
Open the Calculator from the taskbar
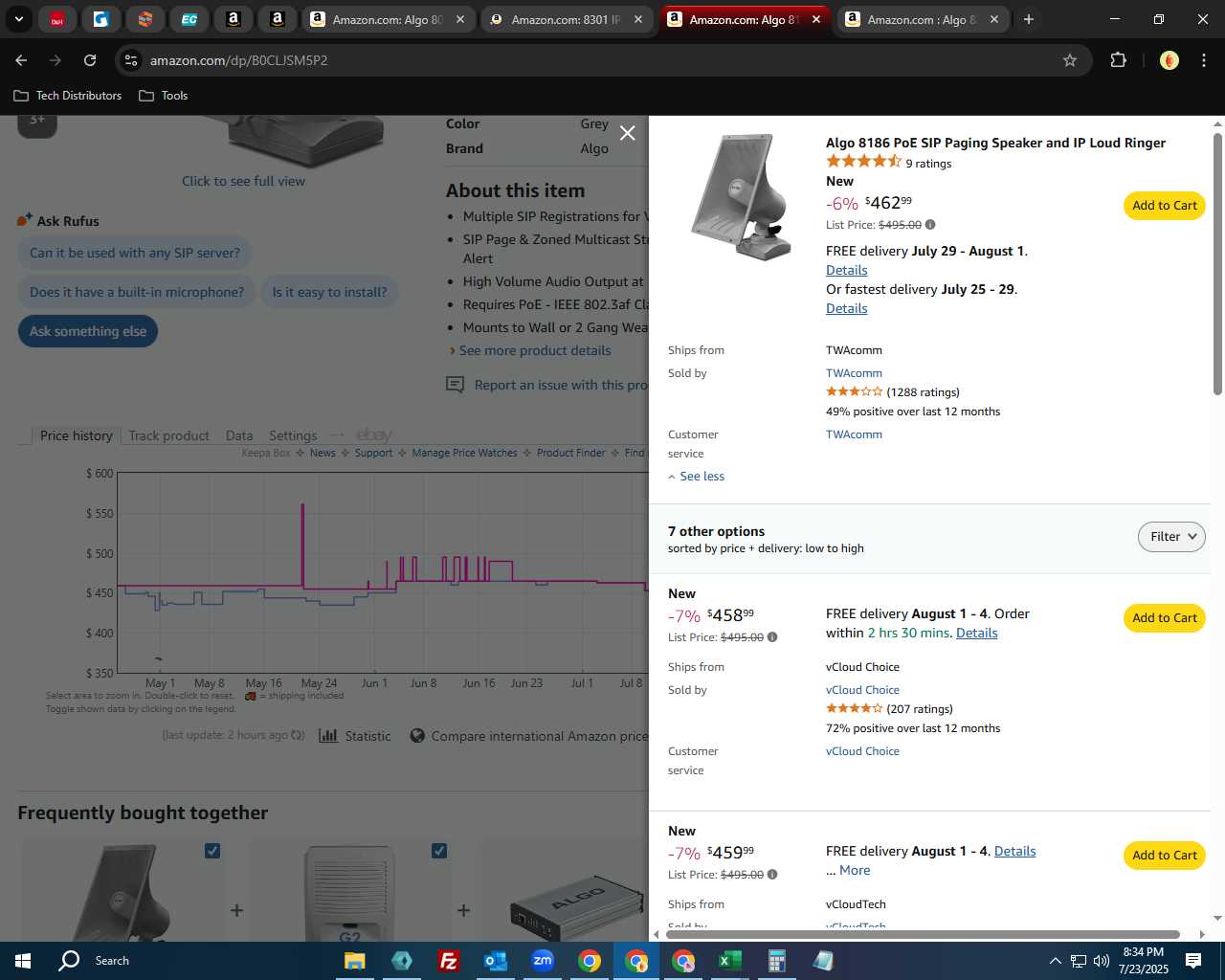[776, 961]
